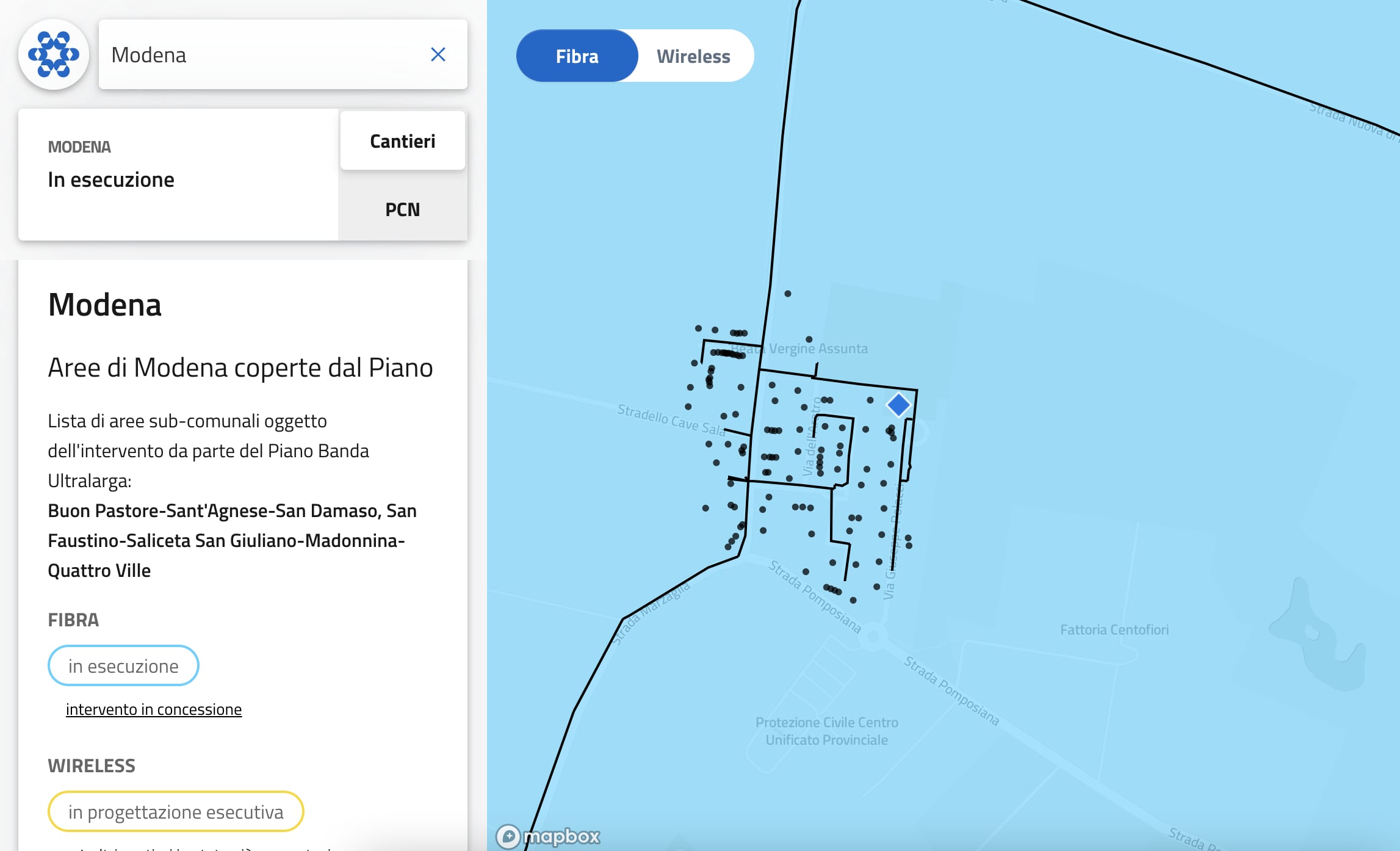Click the Mapbox logo on map
This screenshot has height=851, width=1400.
click(548, 836)
